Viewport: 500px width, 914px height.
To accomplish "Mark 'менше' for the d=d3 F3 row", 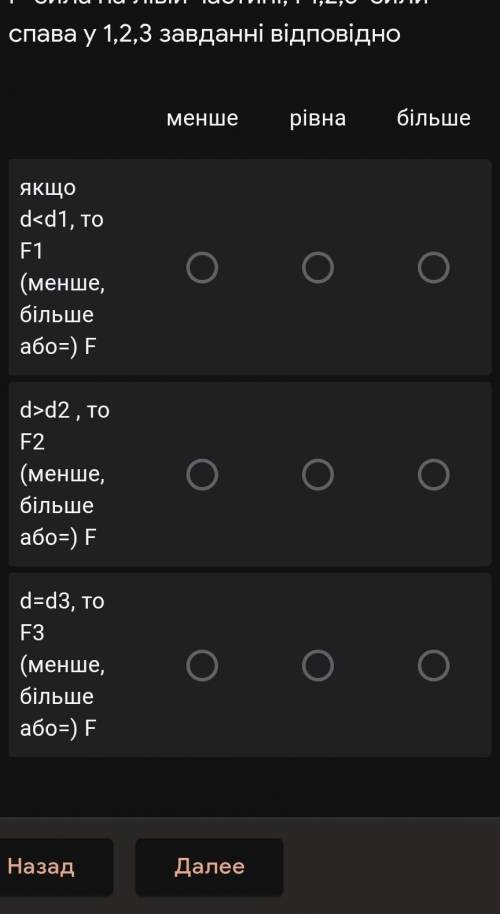I will pos(202,665).
